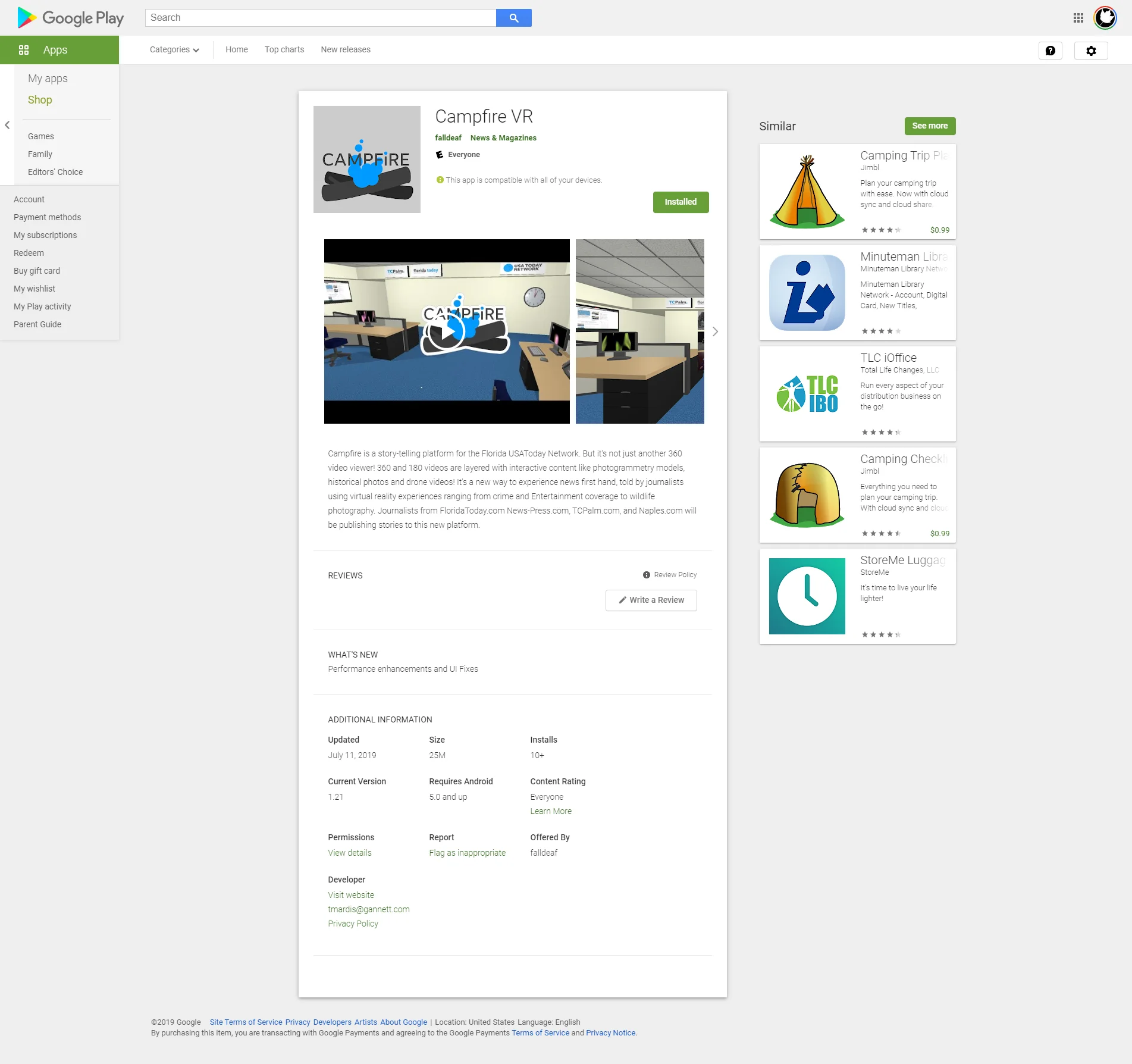
Task: Click Flag as inappropriate link
Action: click(x=468, y=853)
